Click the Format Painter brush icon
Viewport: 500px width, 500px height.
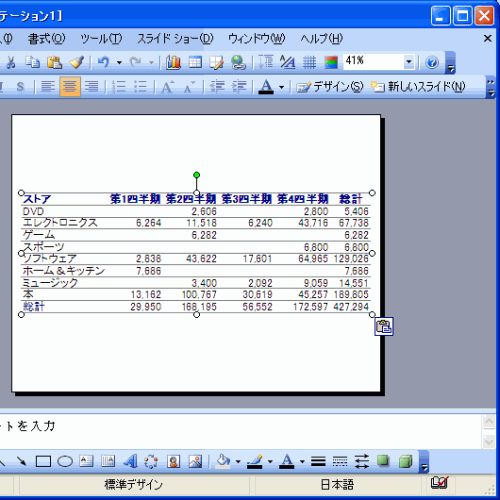click(76, 62)
